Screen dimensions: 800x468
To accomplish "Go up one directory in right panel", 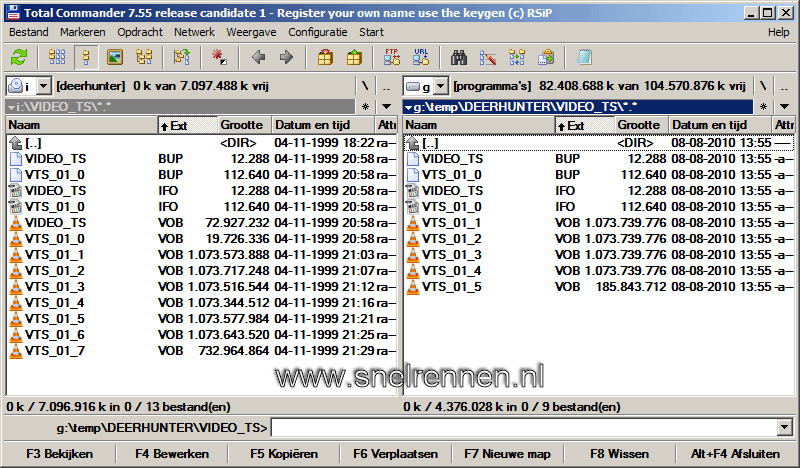I will pos(785,86).
